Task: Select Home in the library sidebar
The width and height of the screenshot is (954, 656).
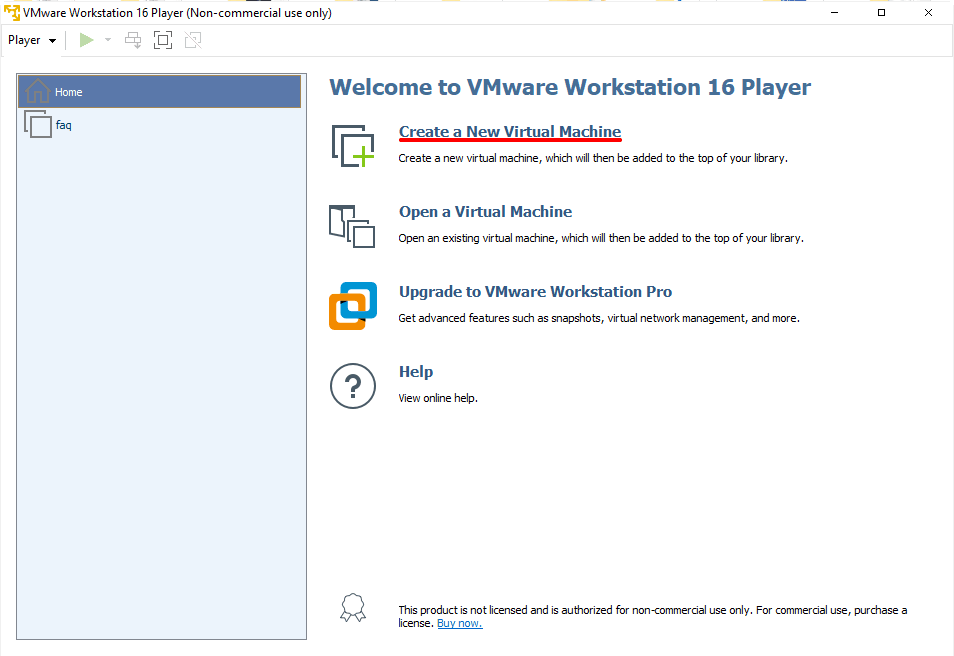Action: [69, 92]
